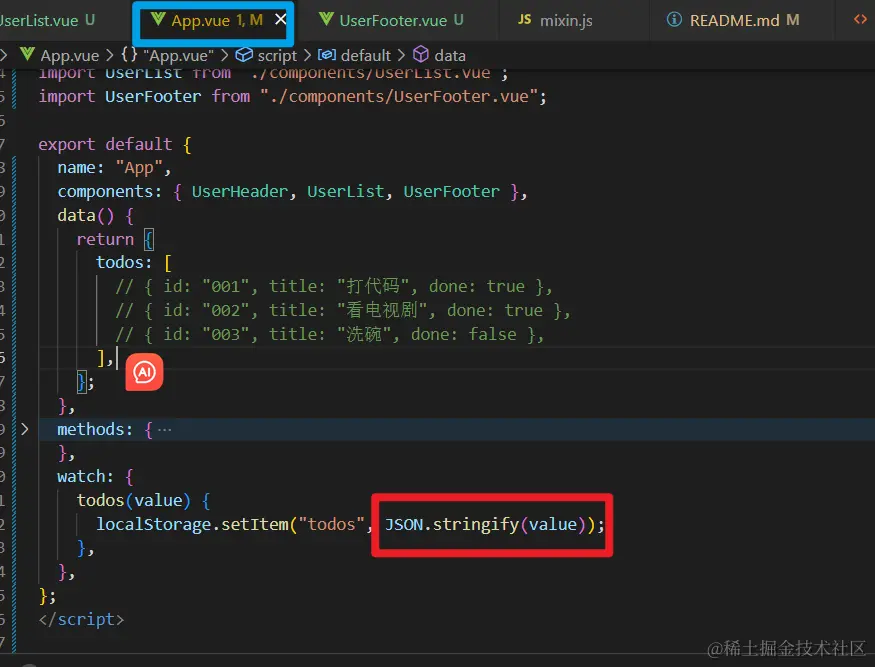The height and width of the screenshot is (667, 875).
Task: Click the "data()" method line
Action: (95, 215)
